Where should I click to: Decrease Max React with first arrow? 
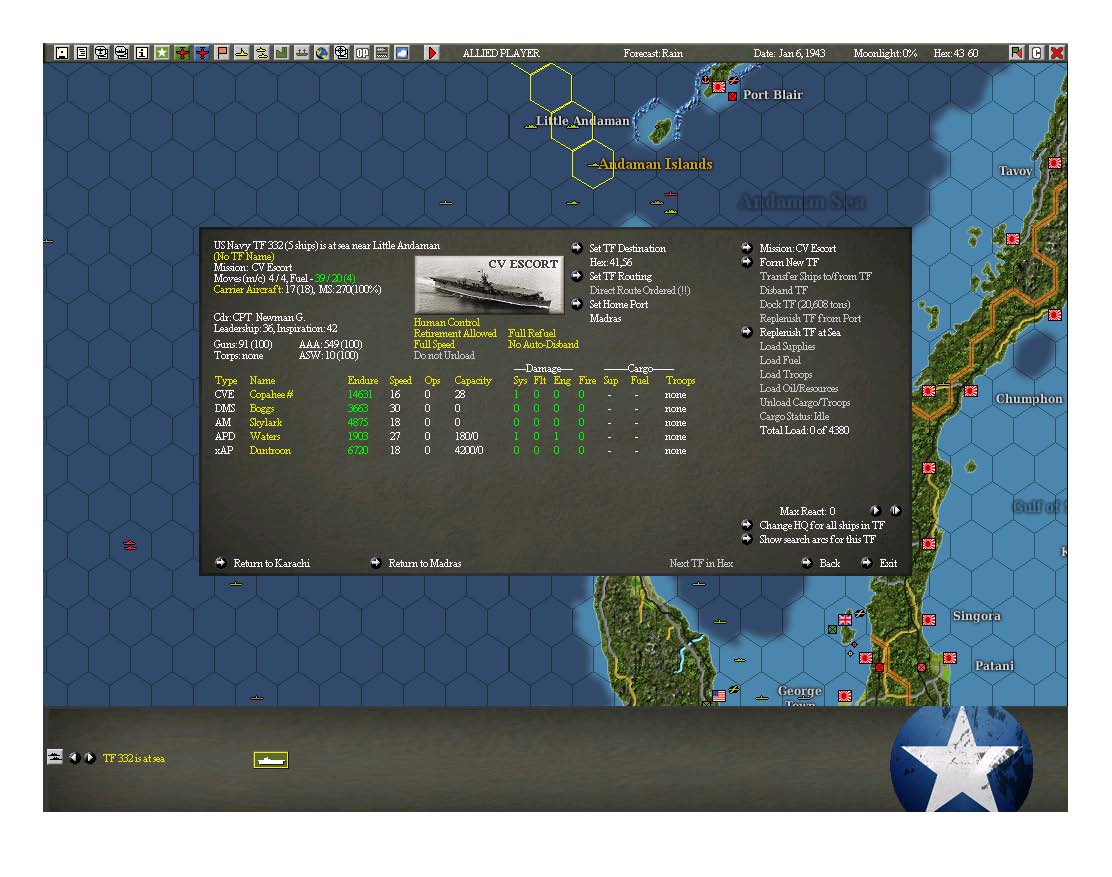click(x=875, y=510)
